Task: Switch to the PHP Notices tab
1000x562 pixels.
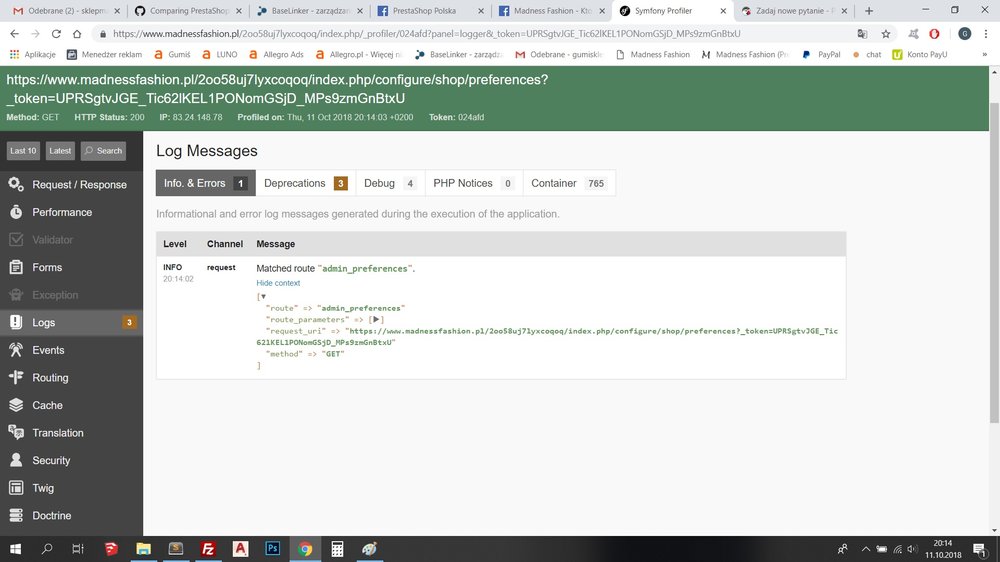Action: point(474,183)
